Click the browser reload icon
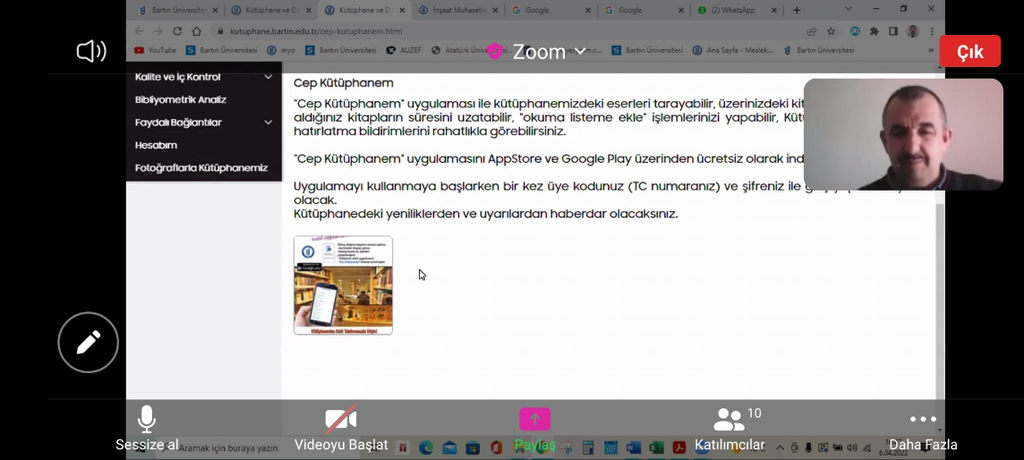 click(177, 31)
